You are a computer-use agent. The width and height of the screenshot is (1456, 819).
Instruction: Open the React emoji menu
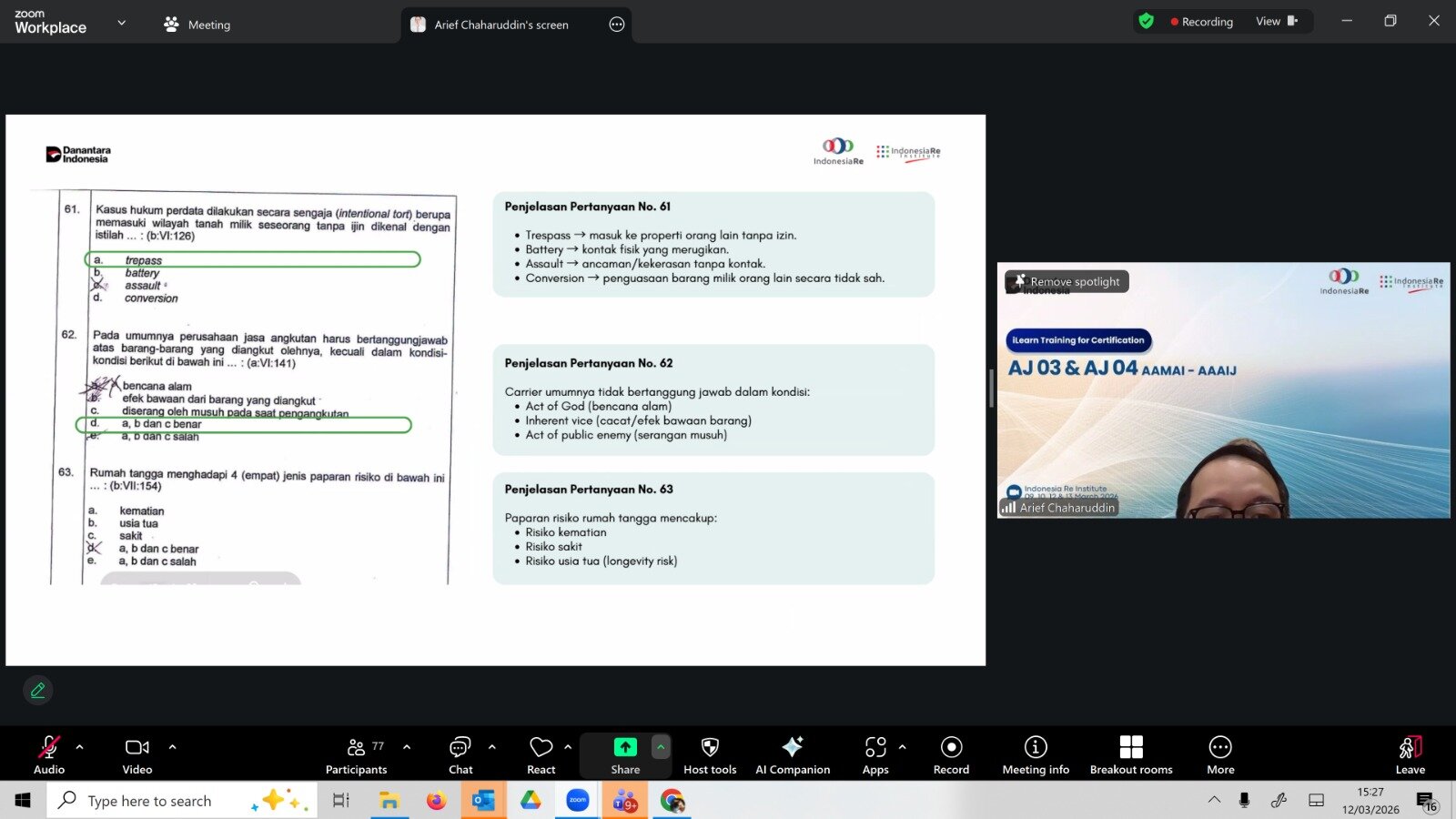pyautogui.click(x=541, y=755)
